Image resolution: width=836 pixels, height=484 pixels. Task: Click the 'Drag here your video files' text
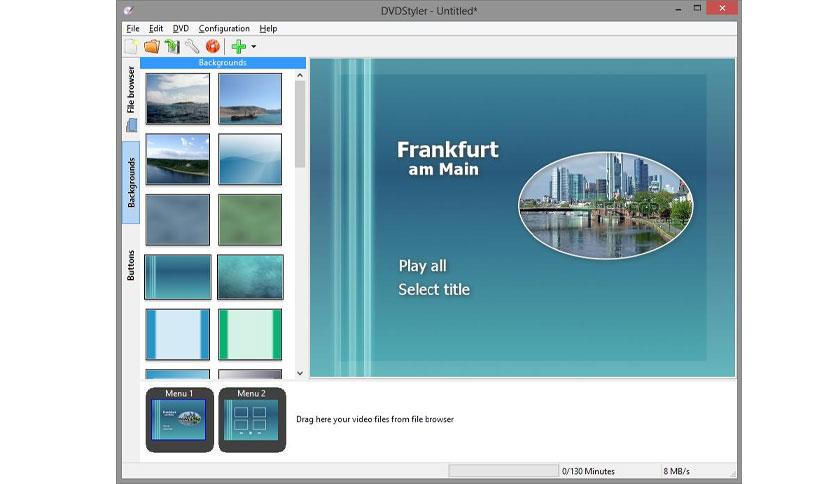pos(375,420)
